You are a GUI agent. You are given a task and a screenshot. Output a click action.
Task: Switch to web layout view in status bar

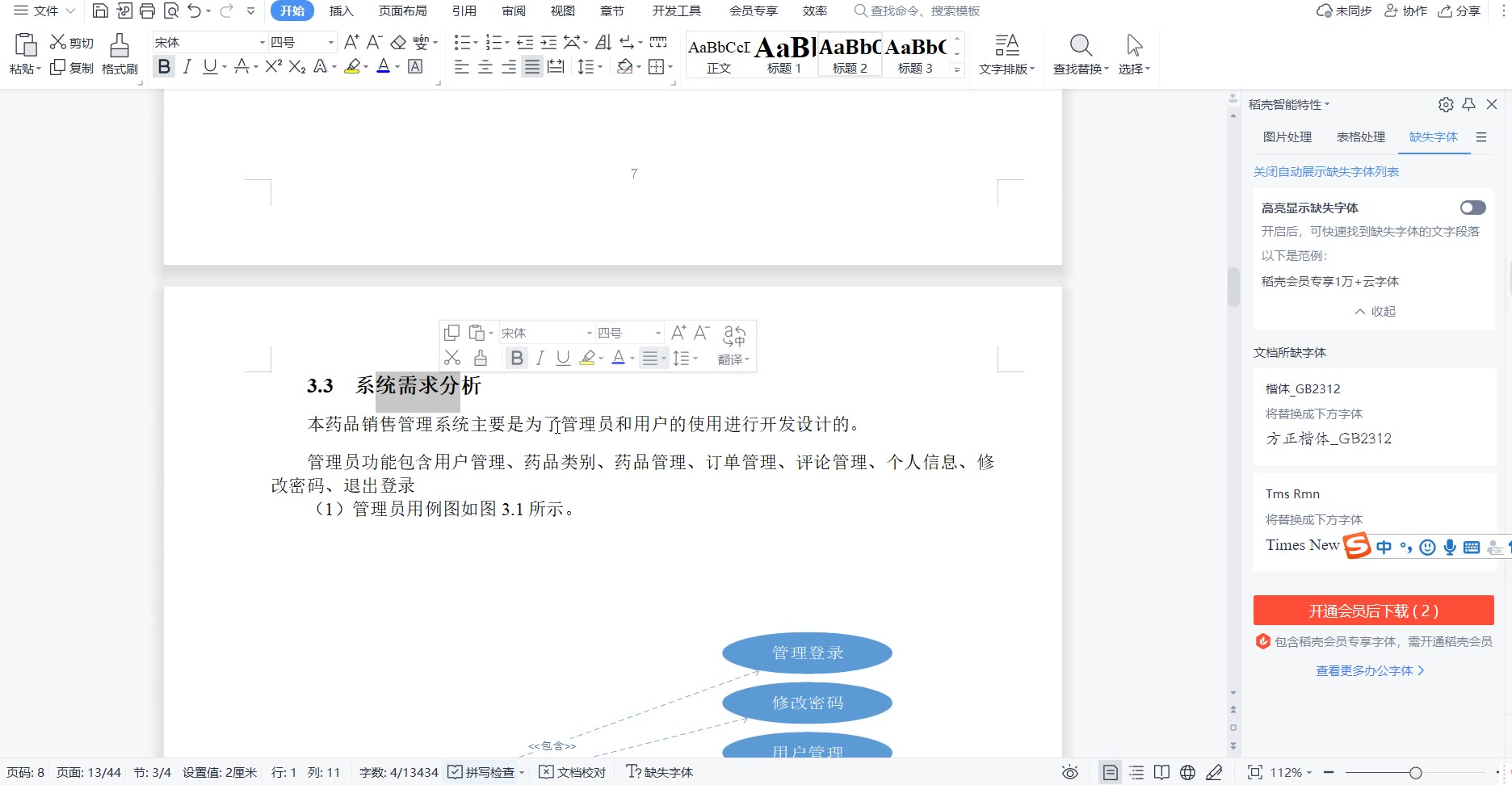1187,772
